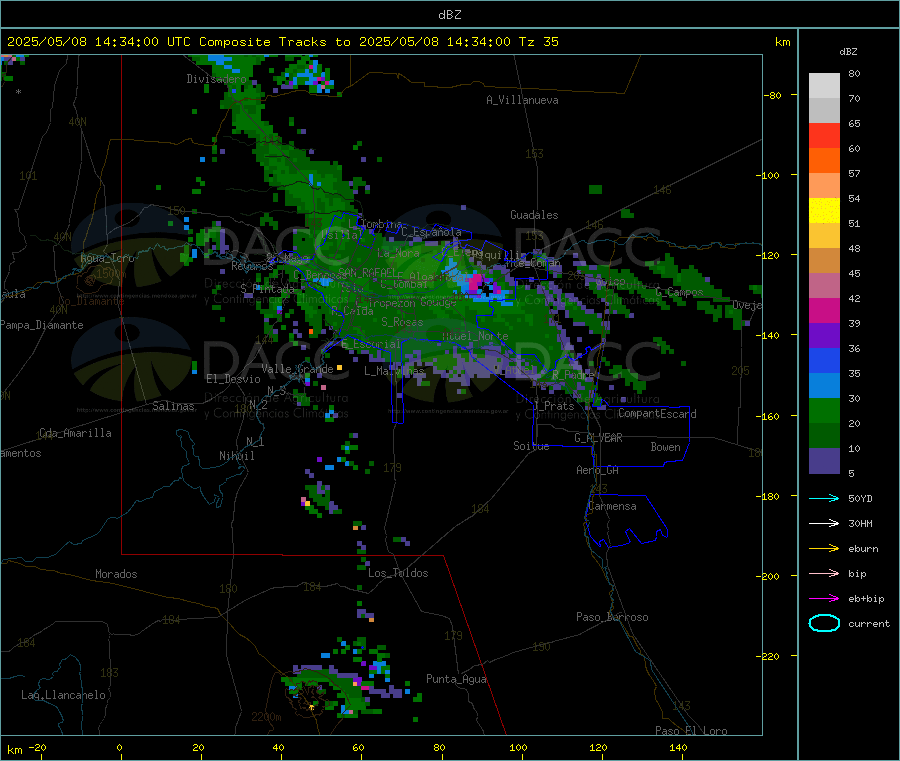Click the Aero_GA place label
The image size is (900, 761).
pos(597,470)
